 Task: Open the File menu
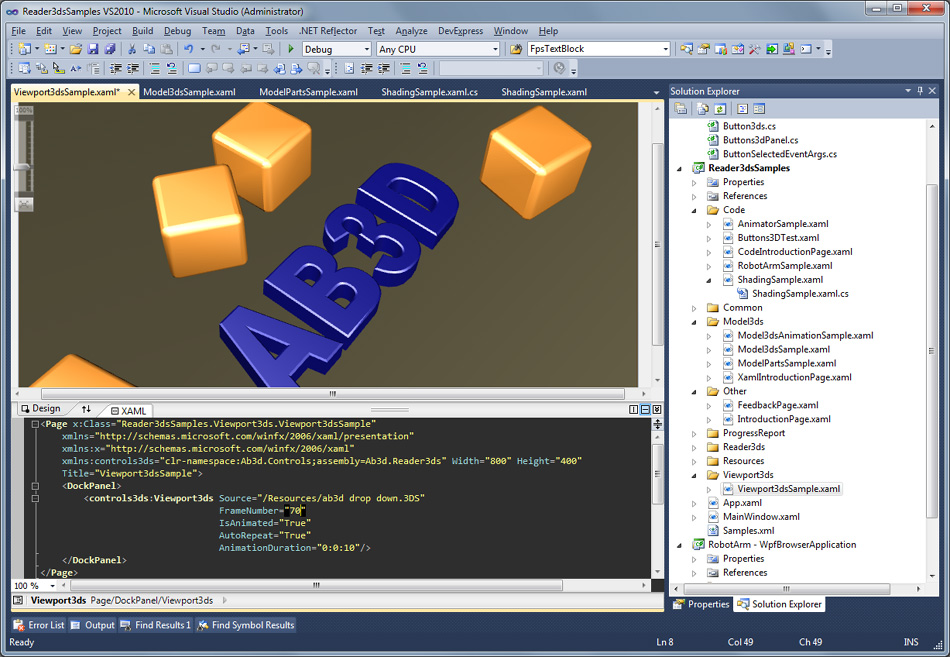18,31
